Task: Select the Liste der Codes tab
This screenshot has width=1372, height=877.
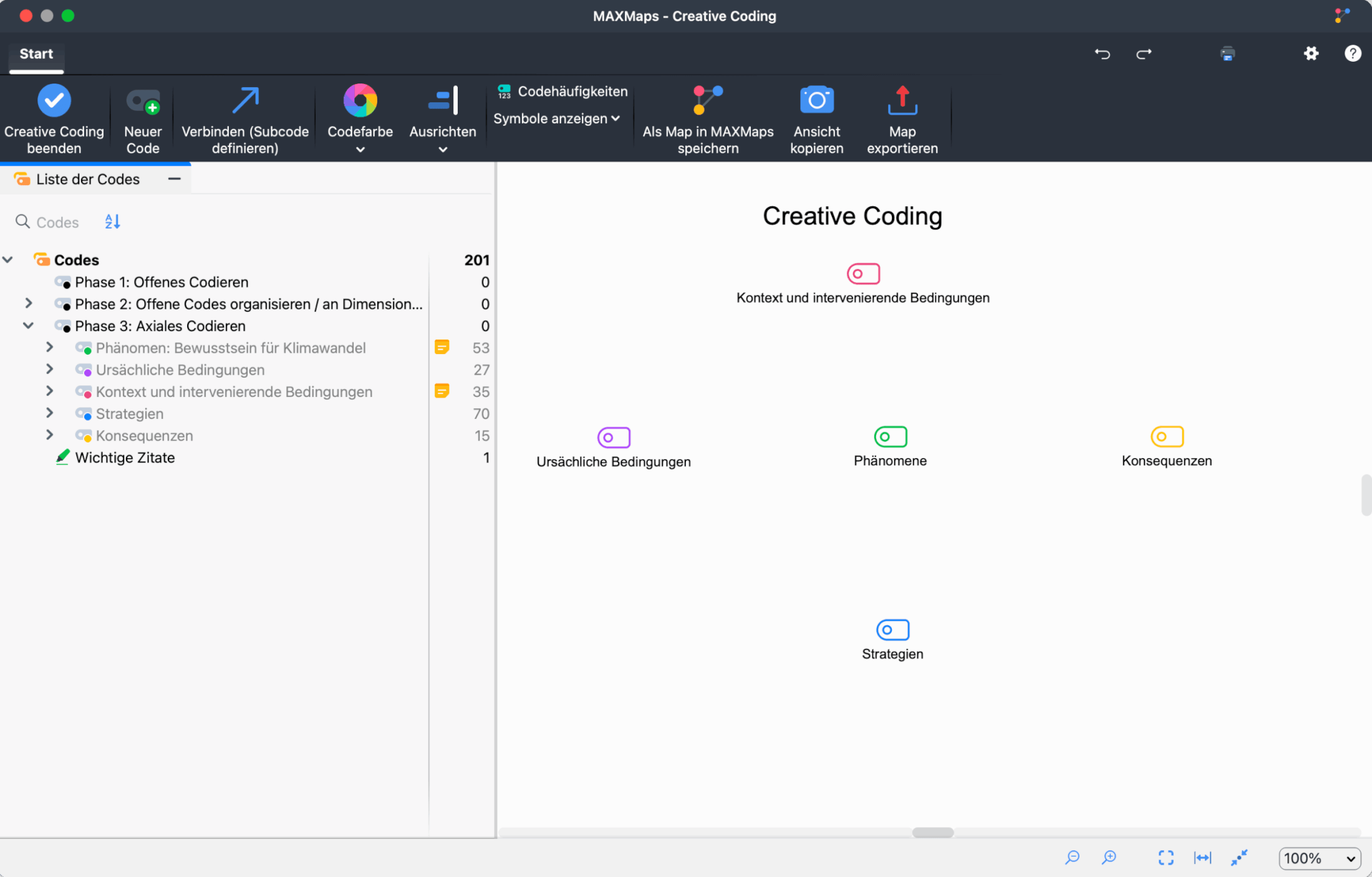Action: pos(88,178)
